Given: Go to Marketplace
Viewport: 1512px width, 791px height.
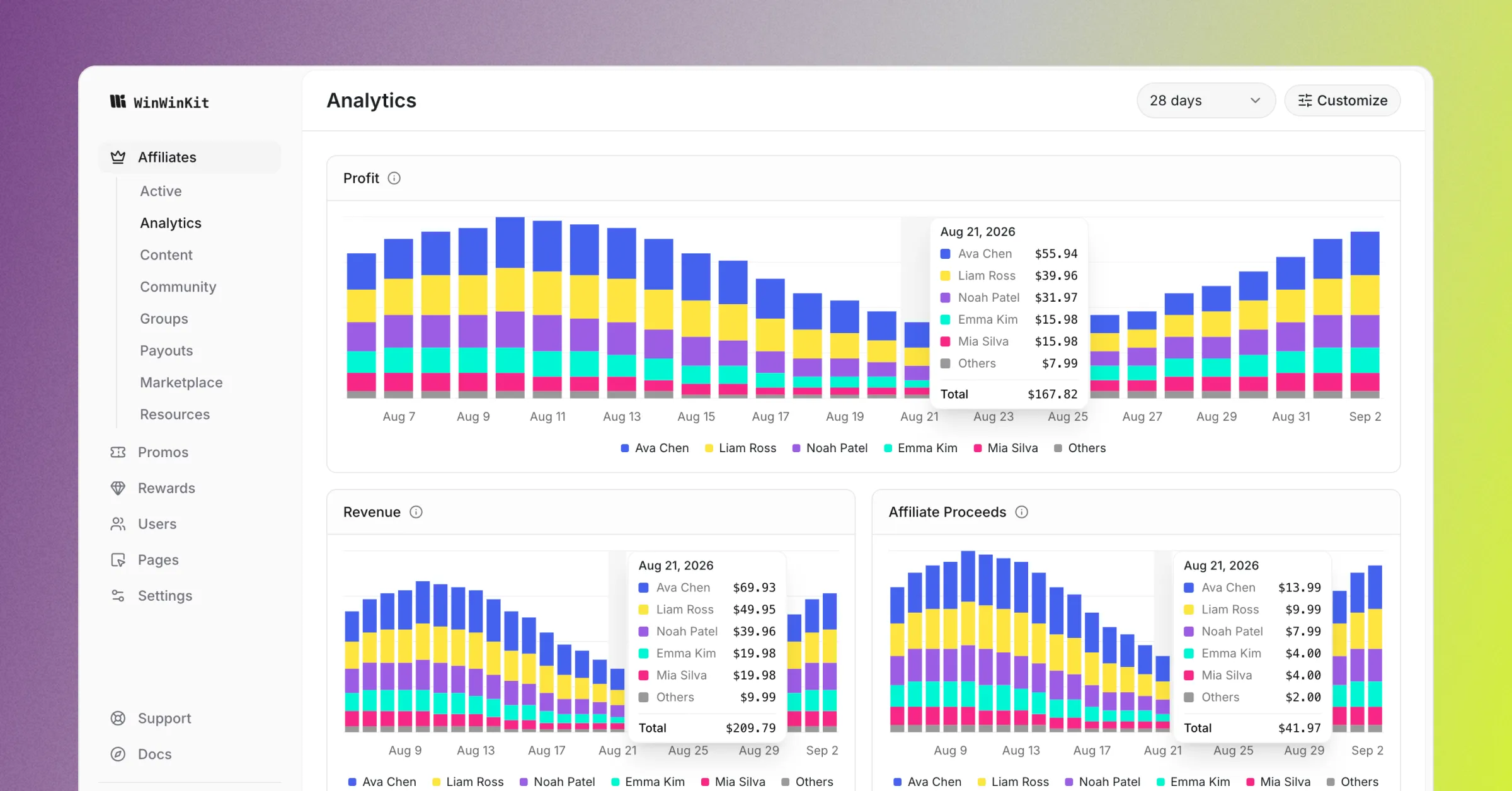Looking at the screenshot, I should [181, 383].
